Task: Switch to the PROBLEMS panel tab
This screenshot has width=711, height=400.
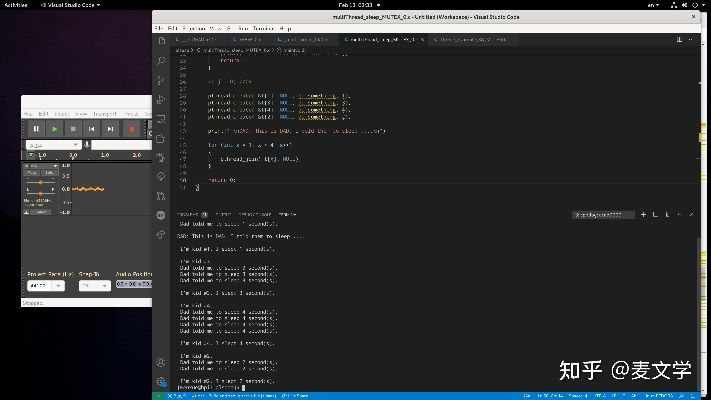Action: (x=189, y=214)
